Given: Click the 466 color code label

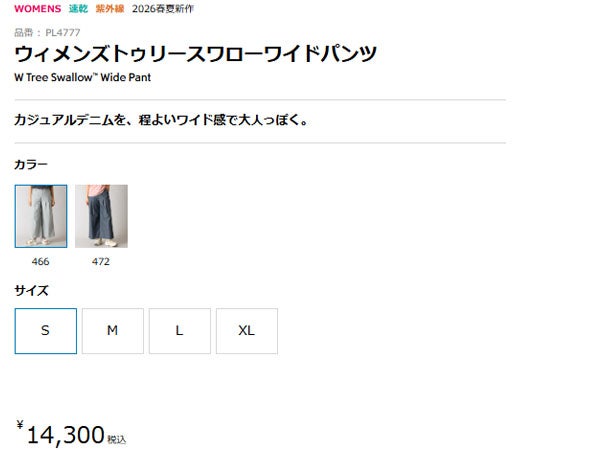Looking at the screenshot, I should click(41, 262).
